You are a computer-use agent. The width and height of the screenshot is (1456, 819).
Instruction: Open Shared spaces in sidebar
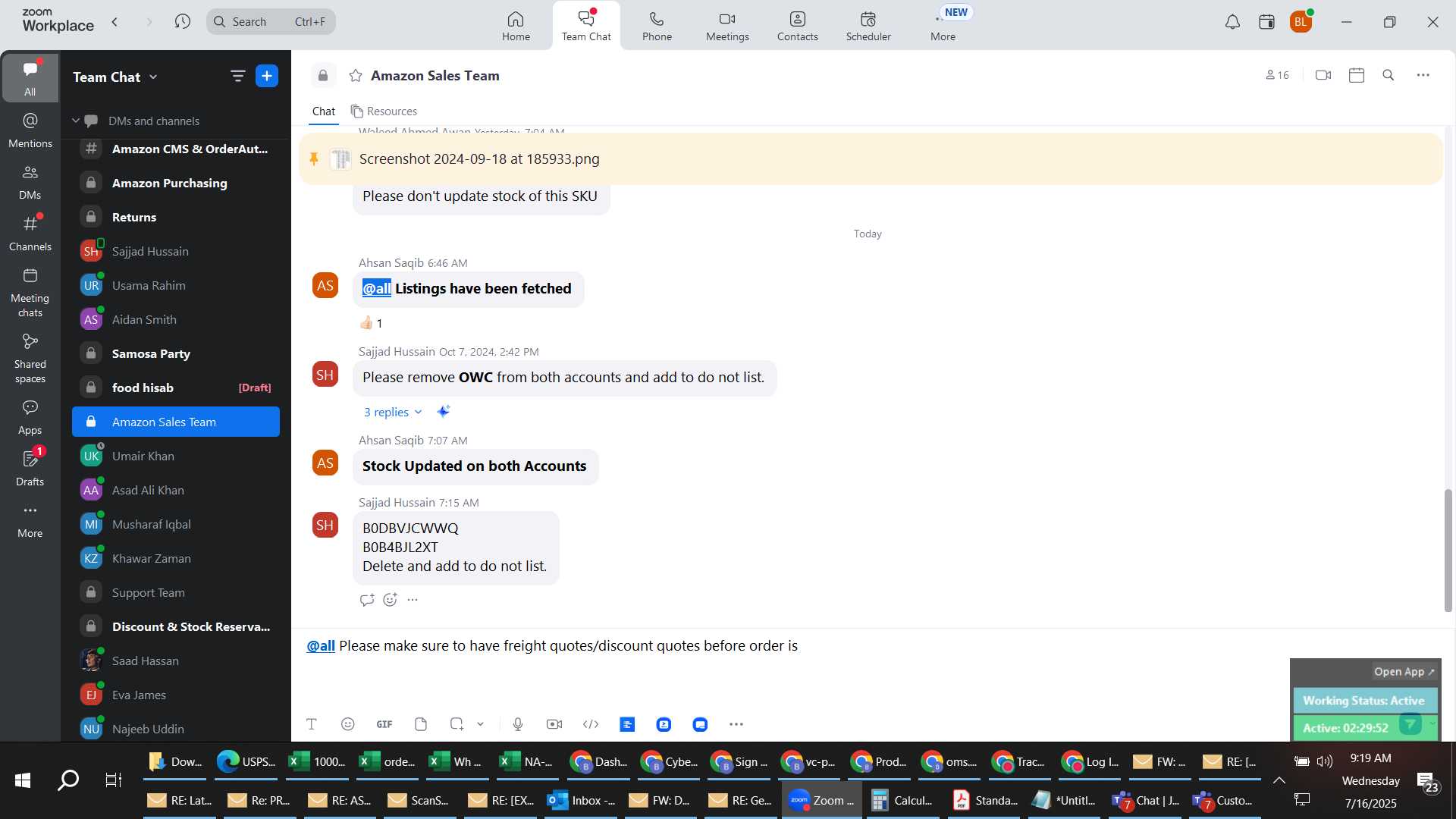(x=30, y=359)
